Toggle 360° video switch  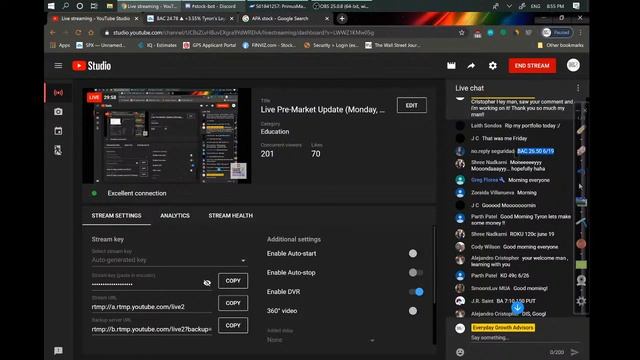[415, 311]
